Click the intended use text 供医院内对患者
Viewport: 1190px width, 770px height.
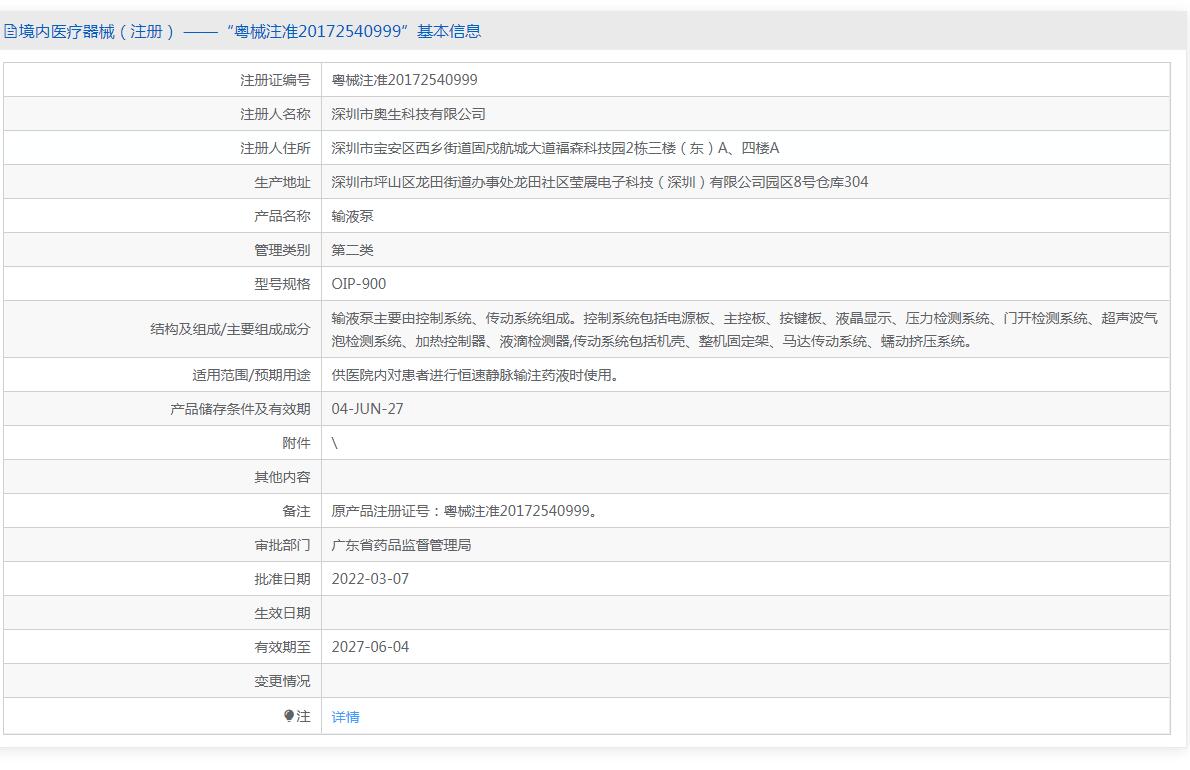(x=474, y=375)
